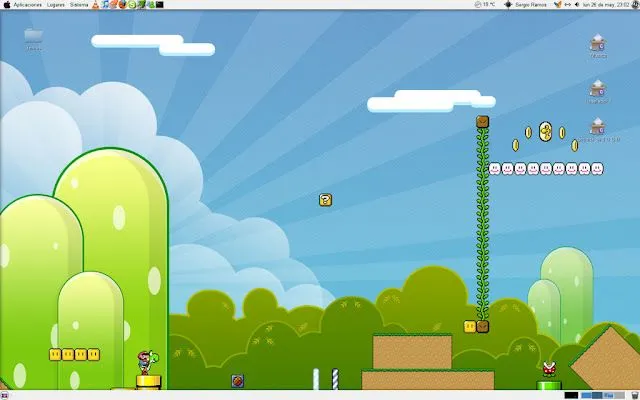Open the Lugares menu
This screenshot has height=400, width=640.
[56, 5]
